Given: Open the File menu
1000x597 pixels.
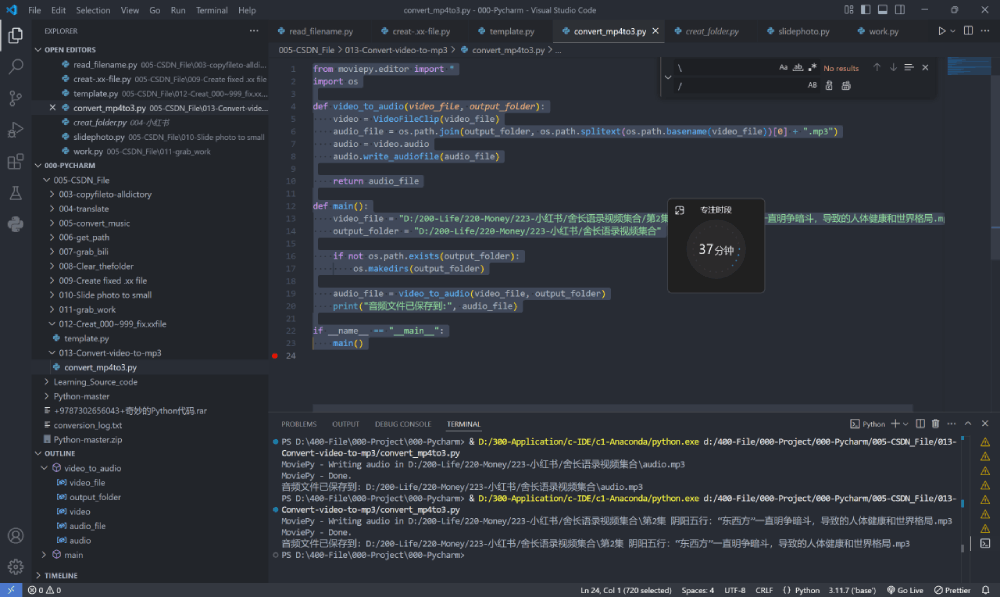Looking at the screenshot, I should pos(34,10).
